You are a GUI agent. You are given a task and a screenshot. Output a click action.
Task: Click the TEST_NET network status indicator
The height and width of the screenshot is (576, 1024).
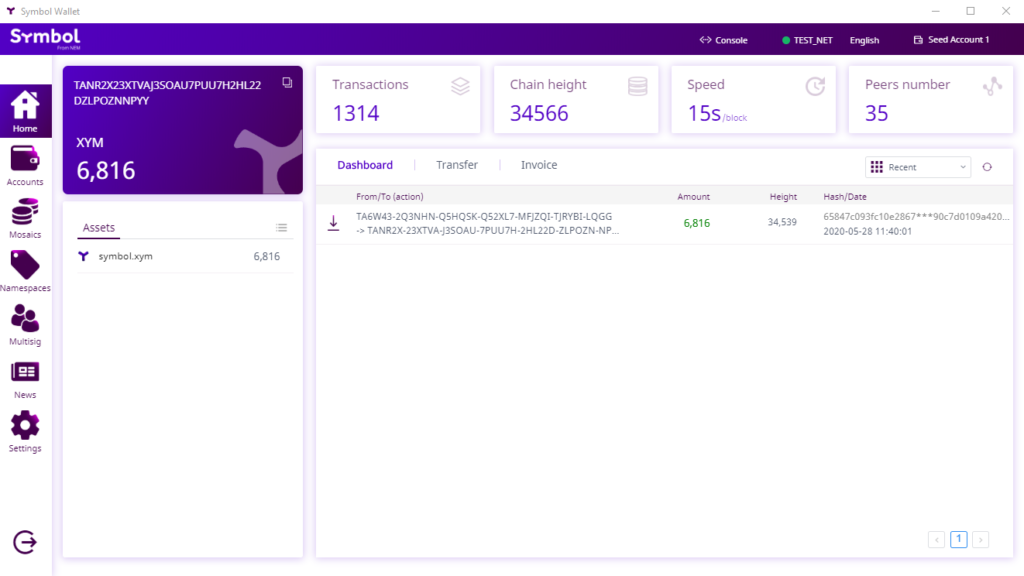[807, 40]
